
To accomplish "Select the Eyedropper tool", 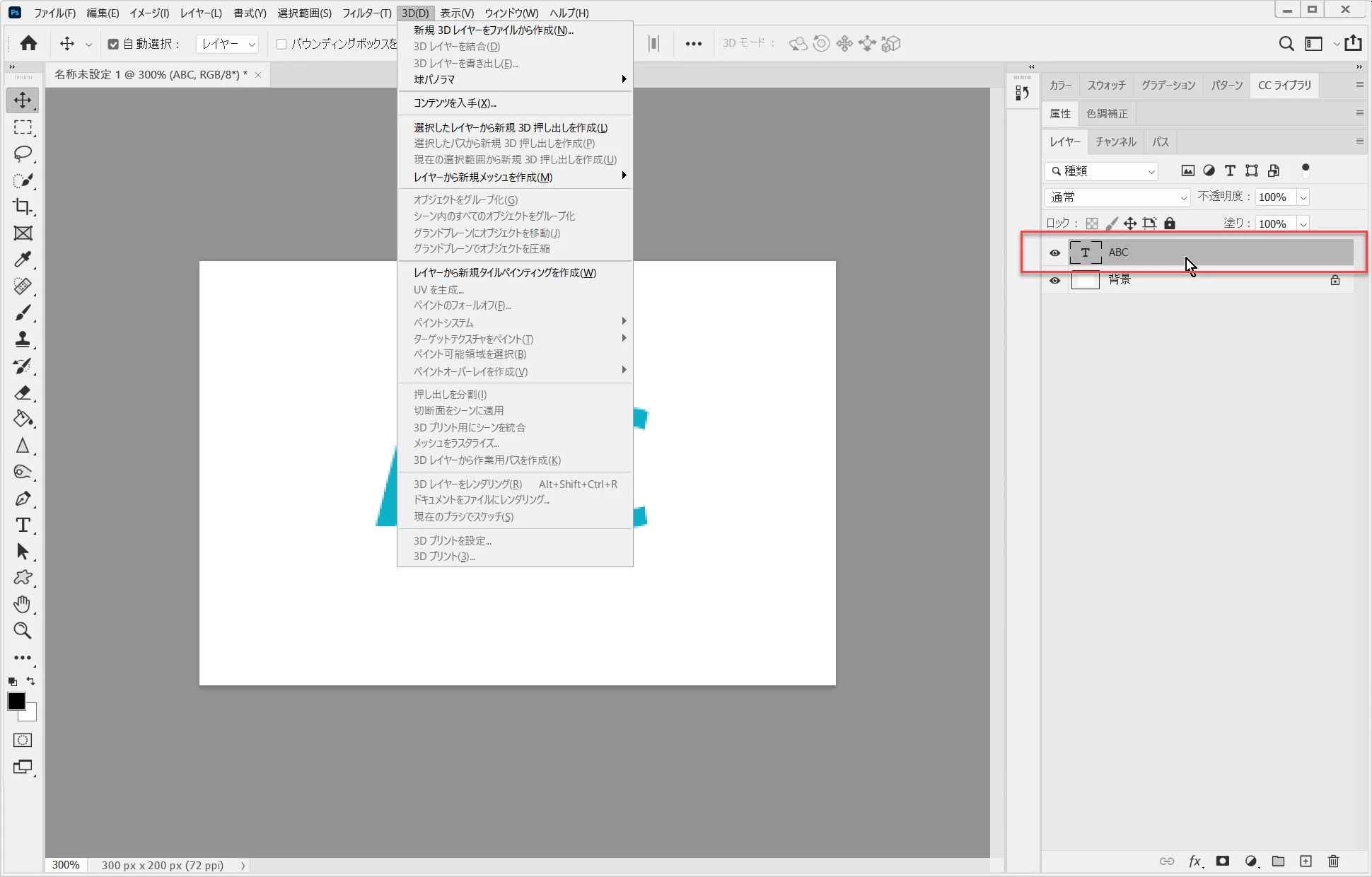I will click(x=23, y=260).
